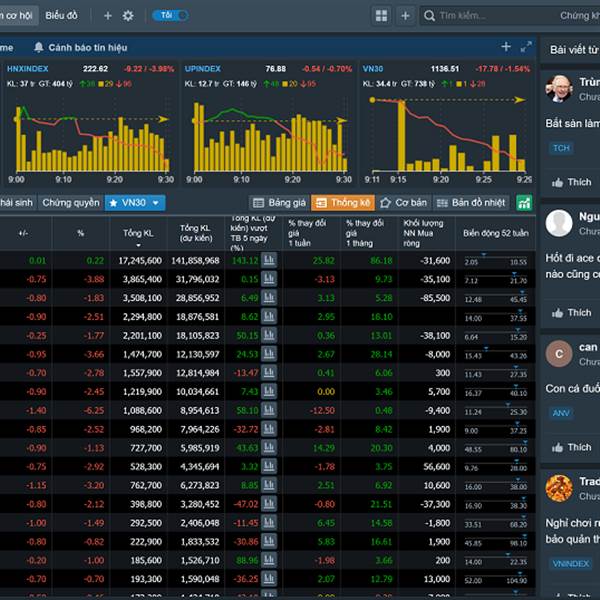Image resolution: width=600 pixels, height=600 pixels.
Task: Click the bell alert icon
Action: [x=39, y=47]
